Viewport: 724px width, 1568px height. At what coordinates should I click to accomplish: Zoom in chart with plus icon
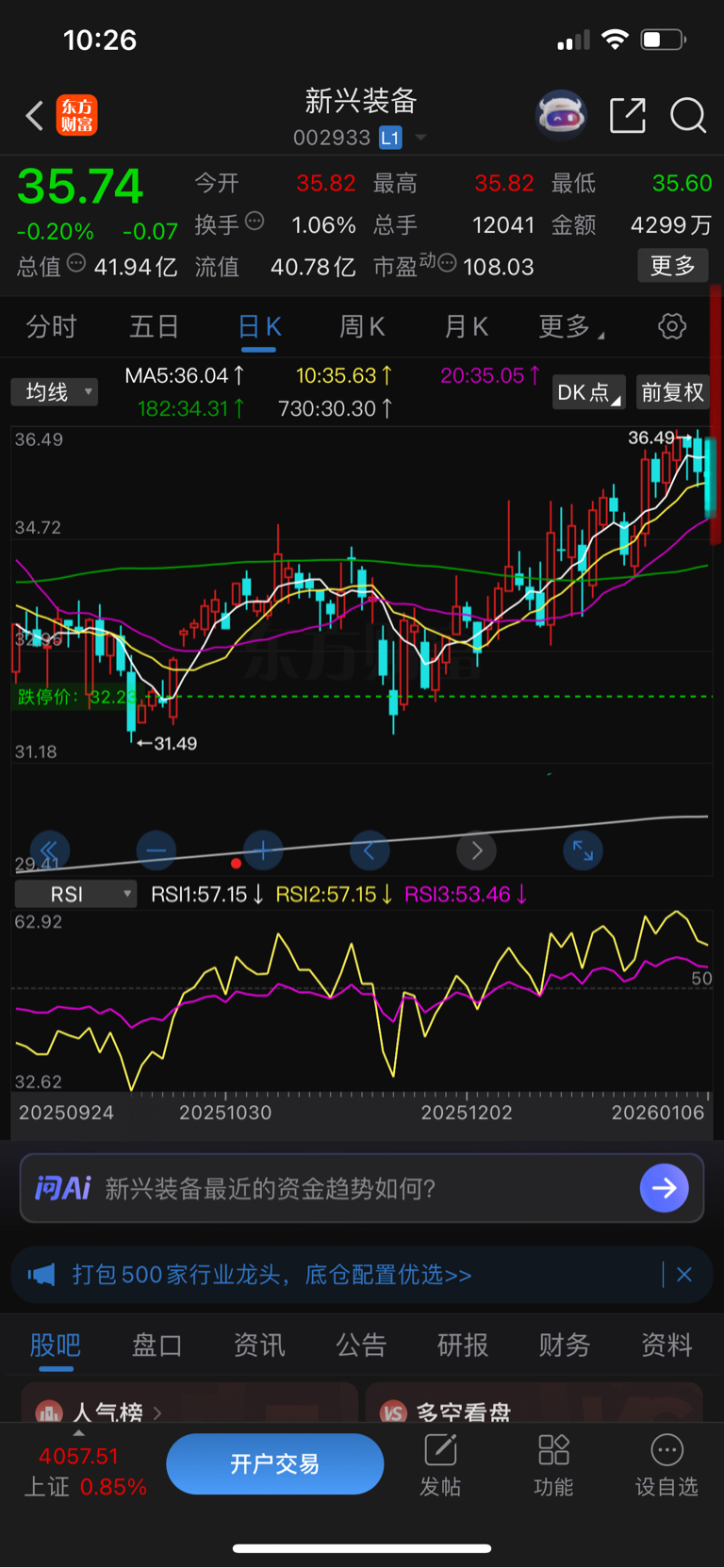click(263, 850)
